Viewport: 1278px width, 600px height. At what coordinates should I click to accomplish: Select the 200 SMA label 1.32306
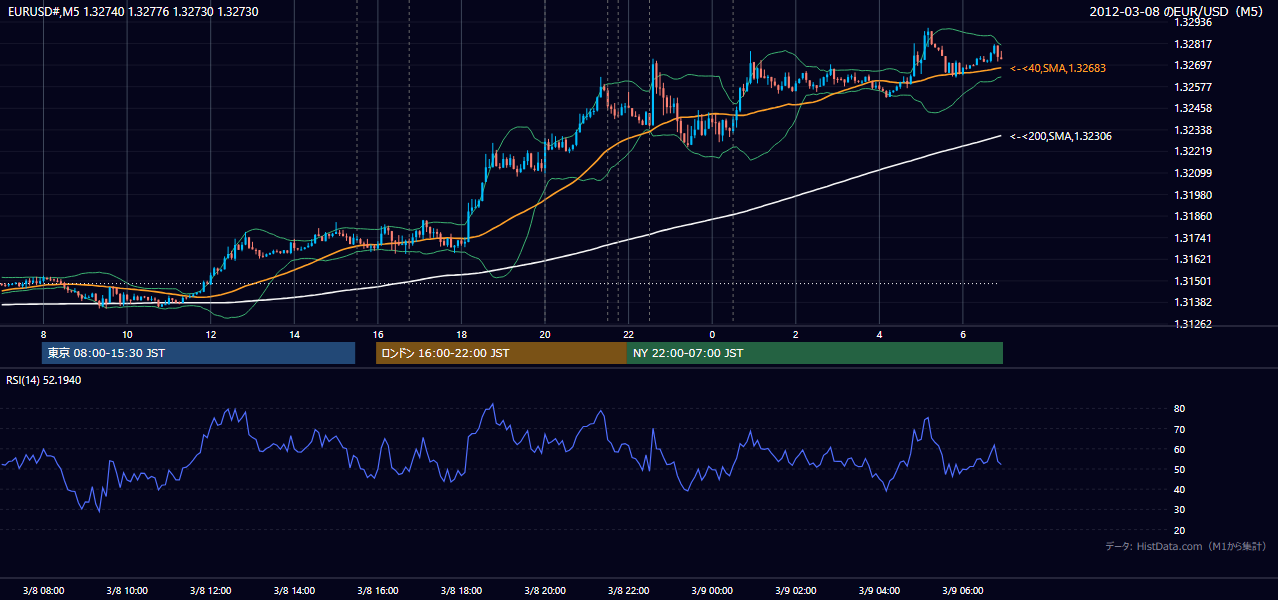pyautogui.click(x=1061, y=136)
